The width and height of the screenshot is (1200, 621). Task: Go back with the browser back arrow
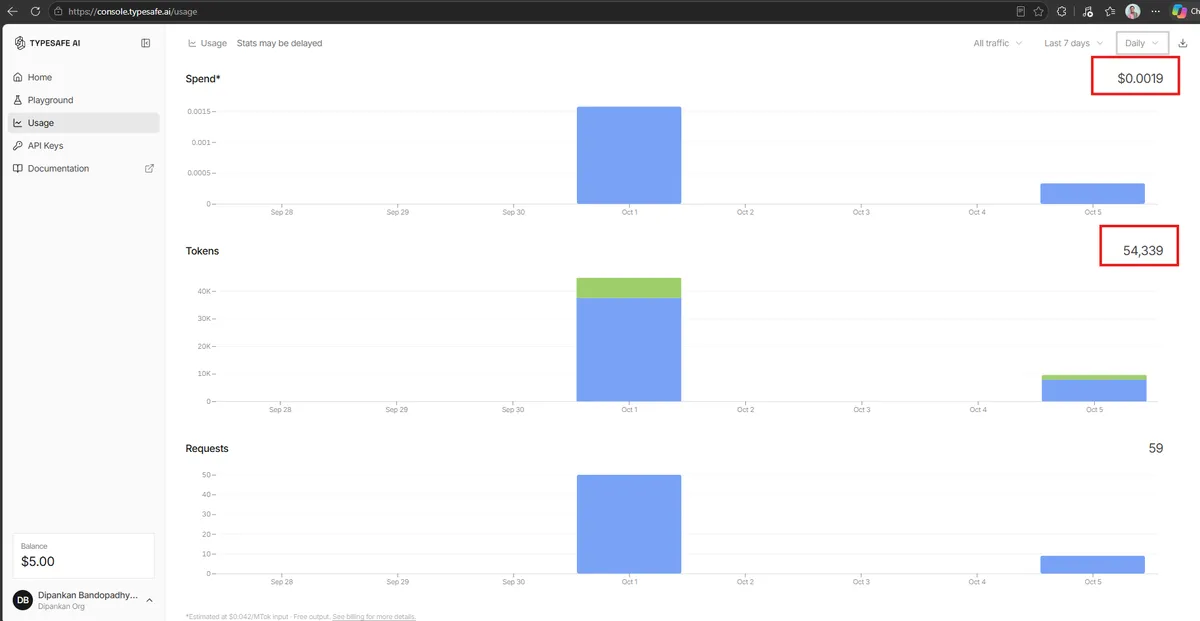pyautogui.click(x=12, y=11)
